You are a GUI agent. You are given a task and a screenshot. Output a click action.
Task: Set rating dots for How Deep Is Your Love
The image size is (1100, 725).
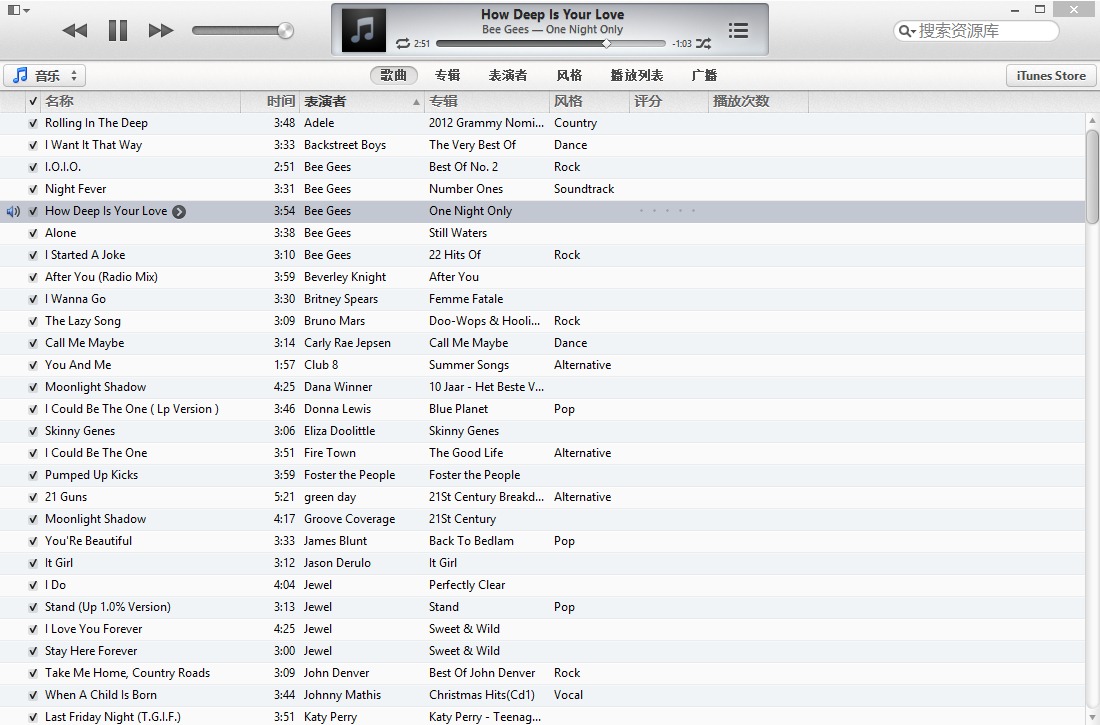point(667,211)
